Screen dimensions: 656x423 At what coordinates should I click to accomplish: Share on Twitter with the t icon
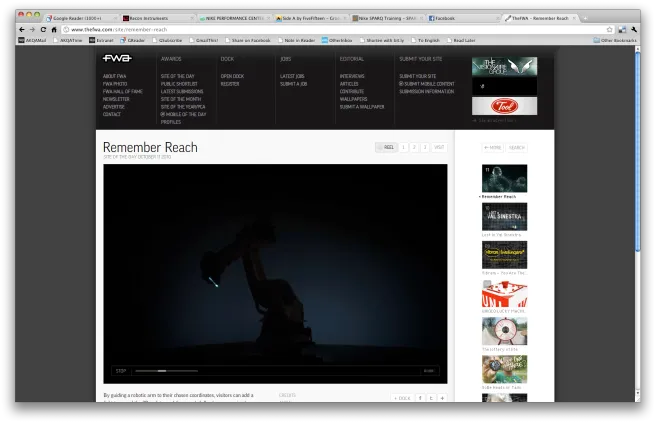pos(431,398)
